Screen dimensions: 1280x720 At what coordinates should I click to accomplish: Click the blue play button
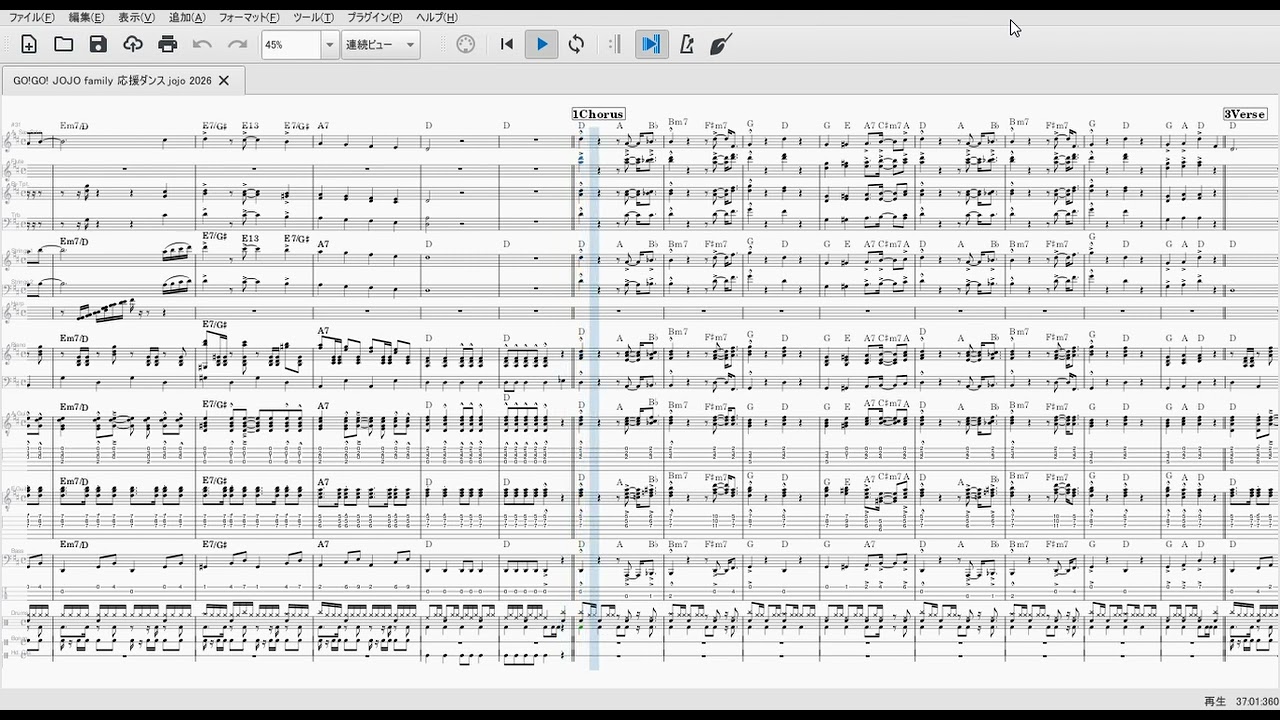tap(542, 44)
